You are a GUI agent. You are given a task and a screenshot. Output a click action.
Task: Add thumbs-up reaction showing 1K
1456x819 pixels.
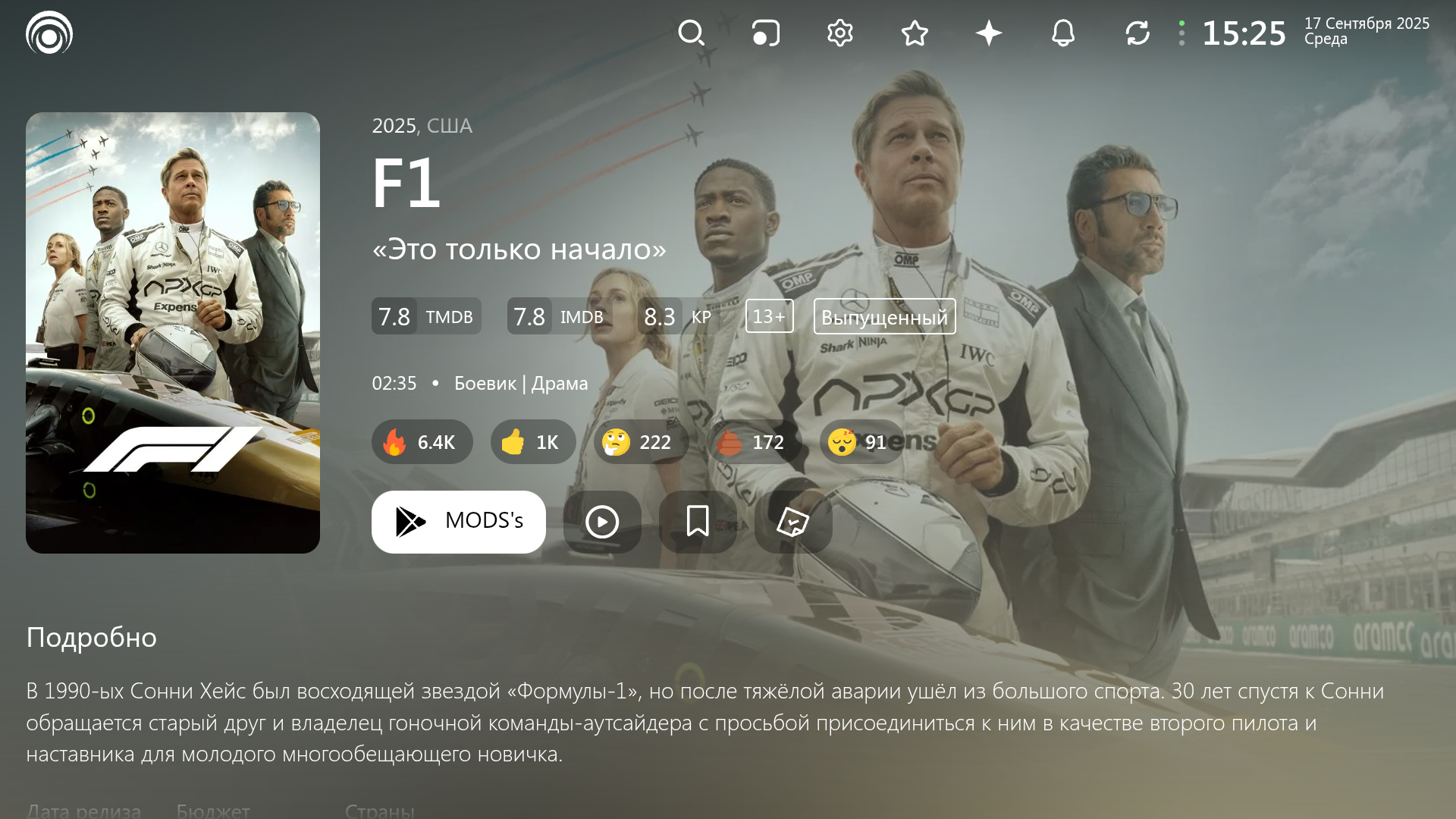(533, 442)
